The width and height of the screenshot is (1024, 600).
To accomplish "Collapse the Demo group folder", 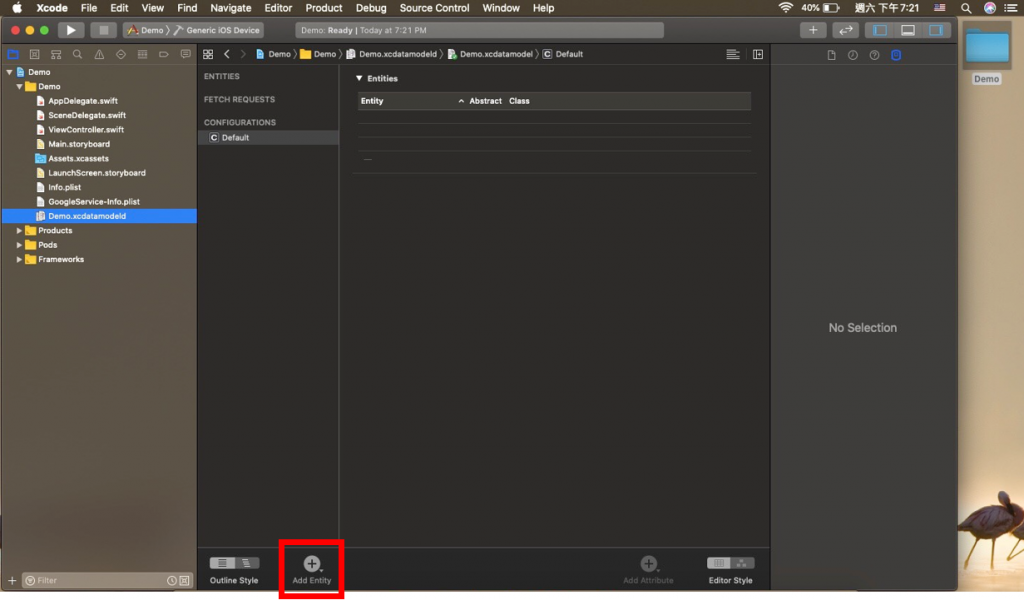I will [19, 86].
